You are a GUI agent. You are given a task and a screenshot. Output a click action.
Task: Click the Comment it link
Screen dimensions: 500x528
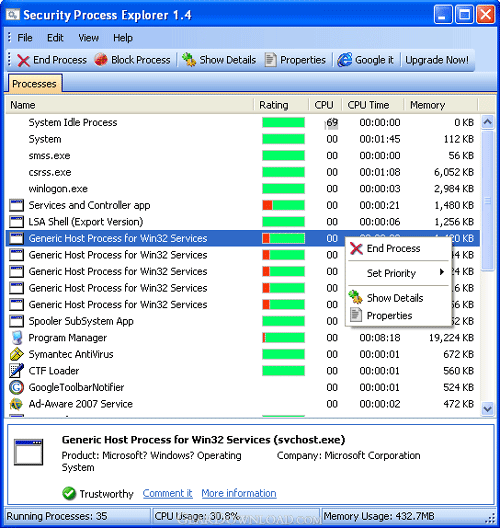click(x=168, y=493)
